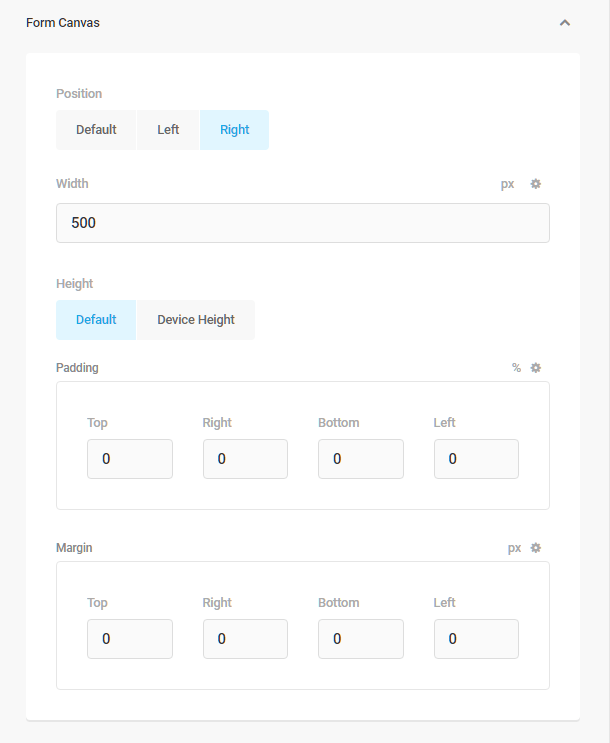Change the Margin px unit

tap(514, 548)
